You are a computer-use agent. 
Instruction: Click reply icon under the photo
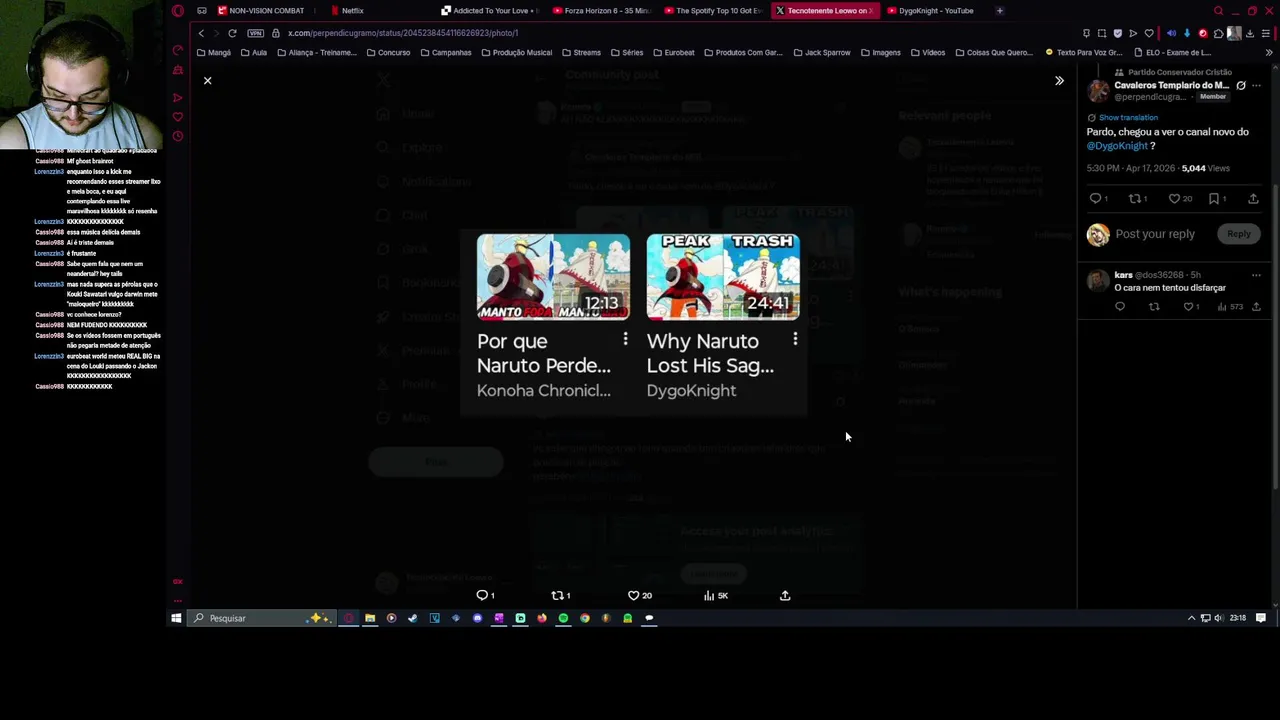click(x=482, y=595)
